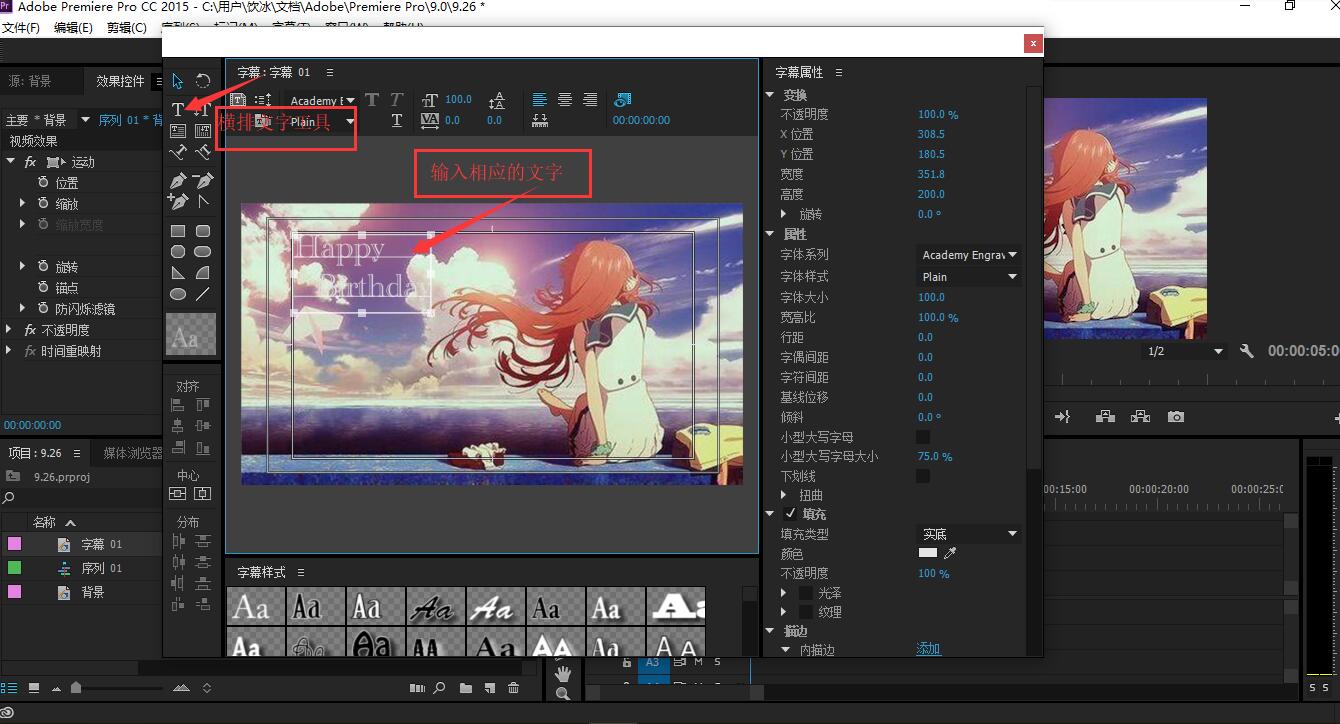Pick fill color with the eyedropper
The width and height of the screenshot is (1340, 724).
pyautogui.click(x=951, y=553)
